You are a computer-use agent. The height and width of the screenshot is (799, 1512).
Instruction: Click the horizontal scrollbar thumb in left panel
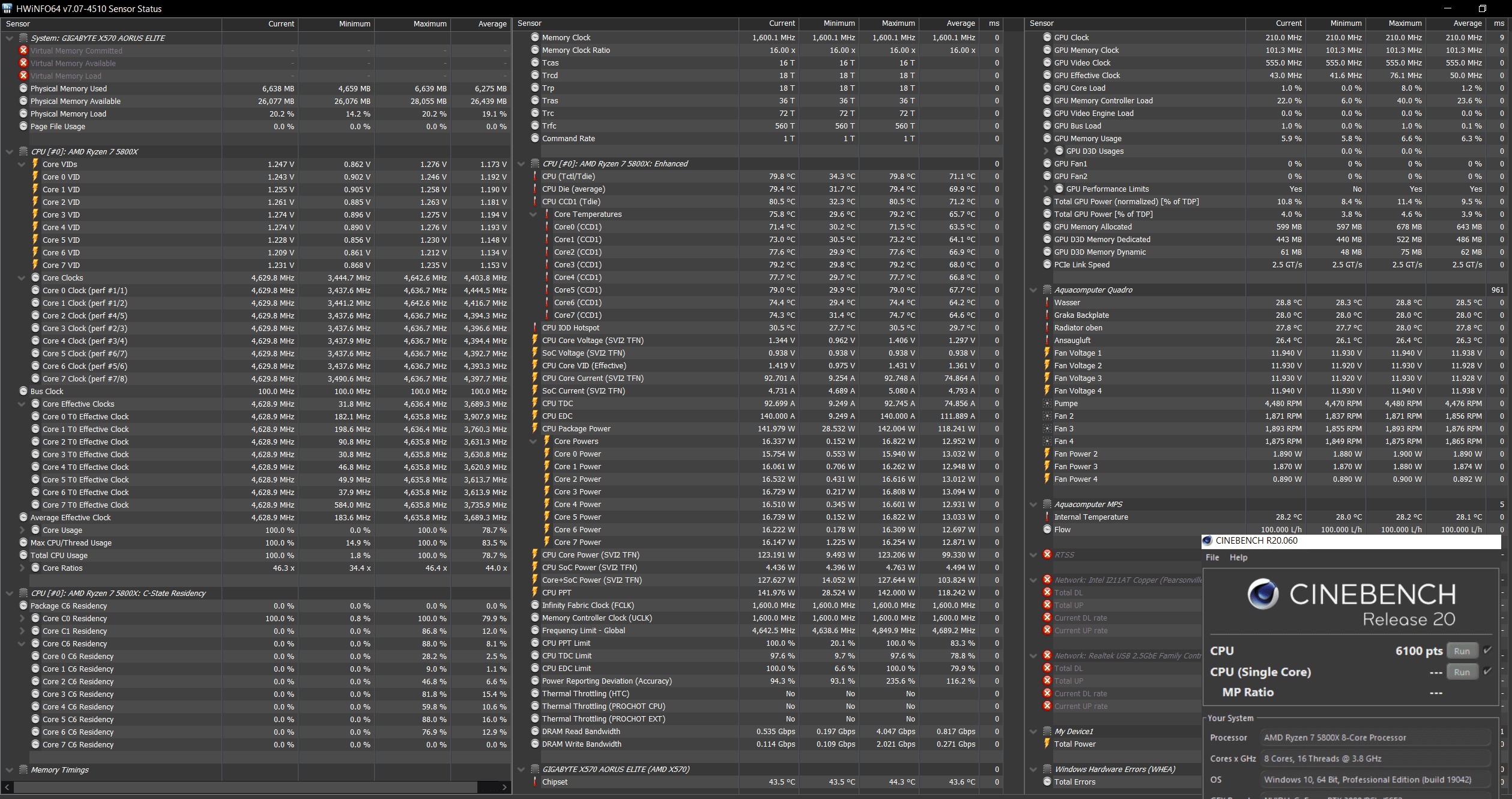(x=245, y=787)
